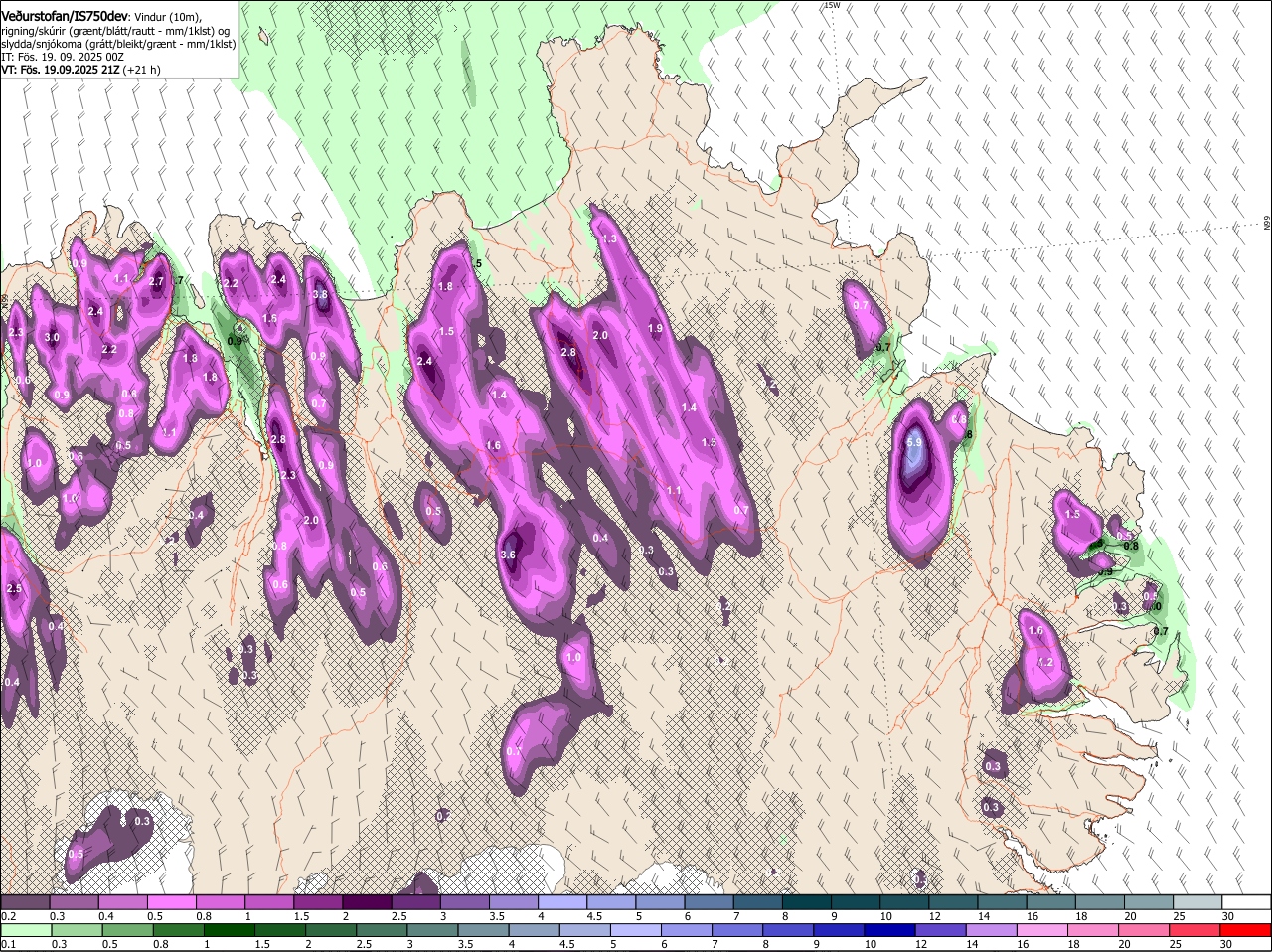Click the 5.9 precipitation value on map

[915, 442]
